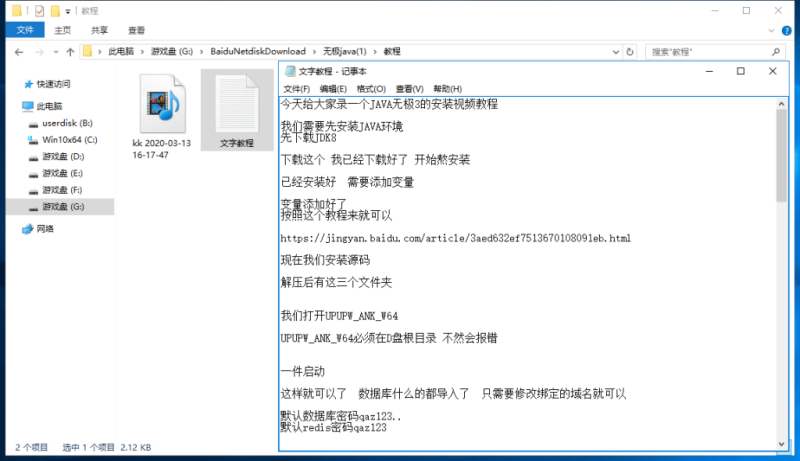Image resolution: width=800 pixels, height=461 pixels.
Task: Open the 文件 ribbon tab
Action: point(24,30)
